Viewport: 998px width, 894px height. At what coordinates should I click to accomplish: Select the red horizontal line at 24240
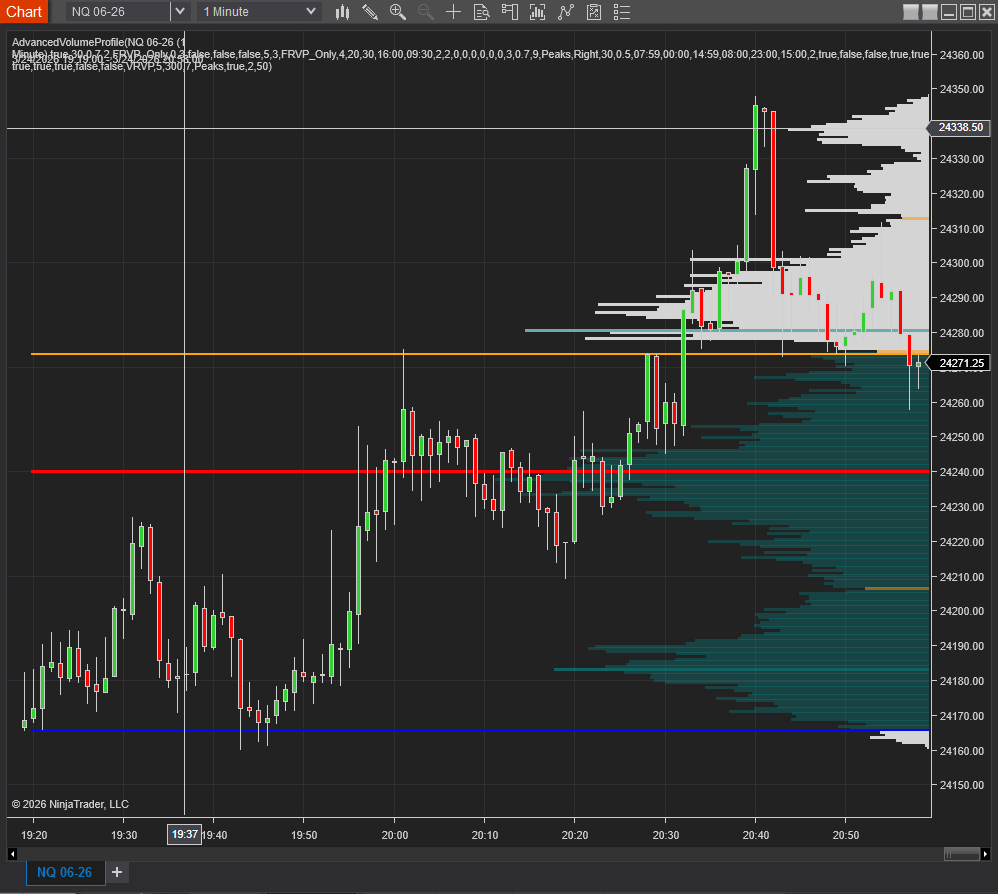(x=481, y=471)
